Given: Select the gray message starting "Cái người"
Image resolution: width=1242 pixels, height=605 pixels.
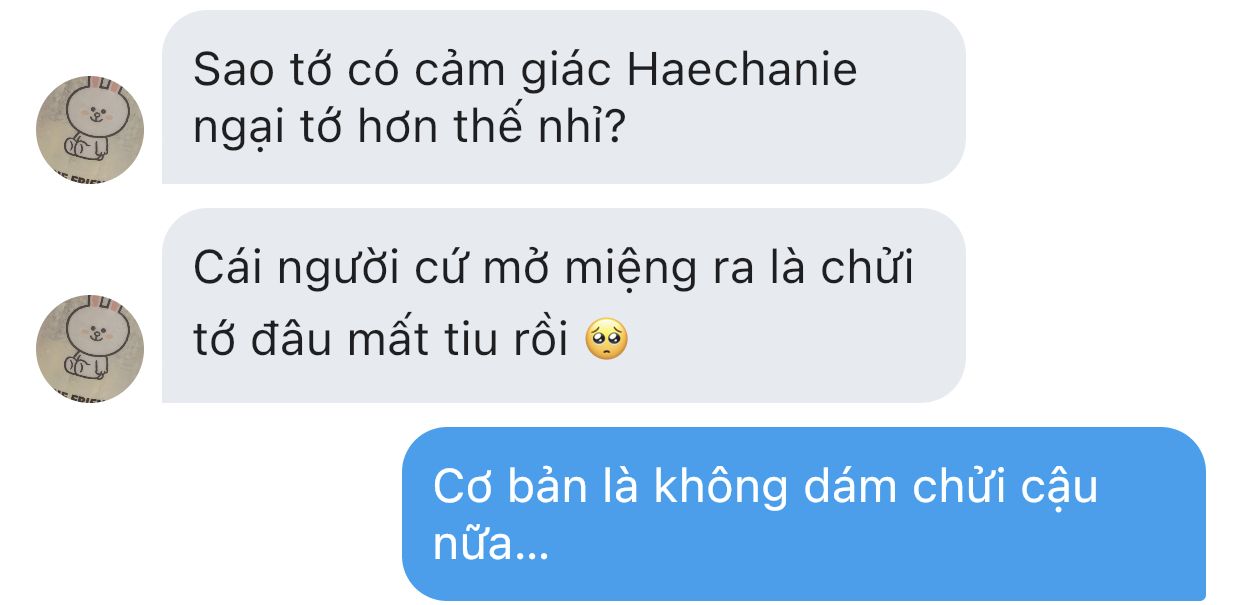Looking at the screenshot, I should click(564, 305).
